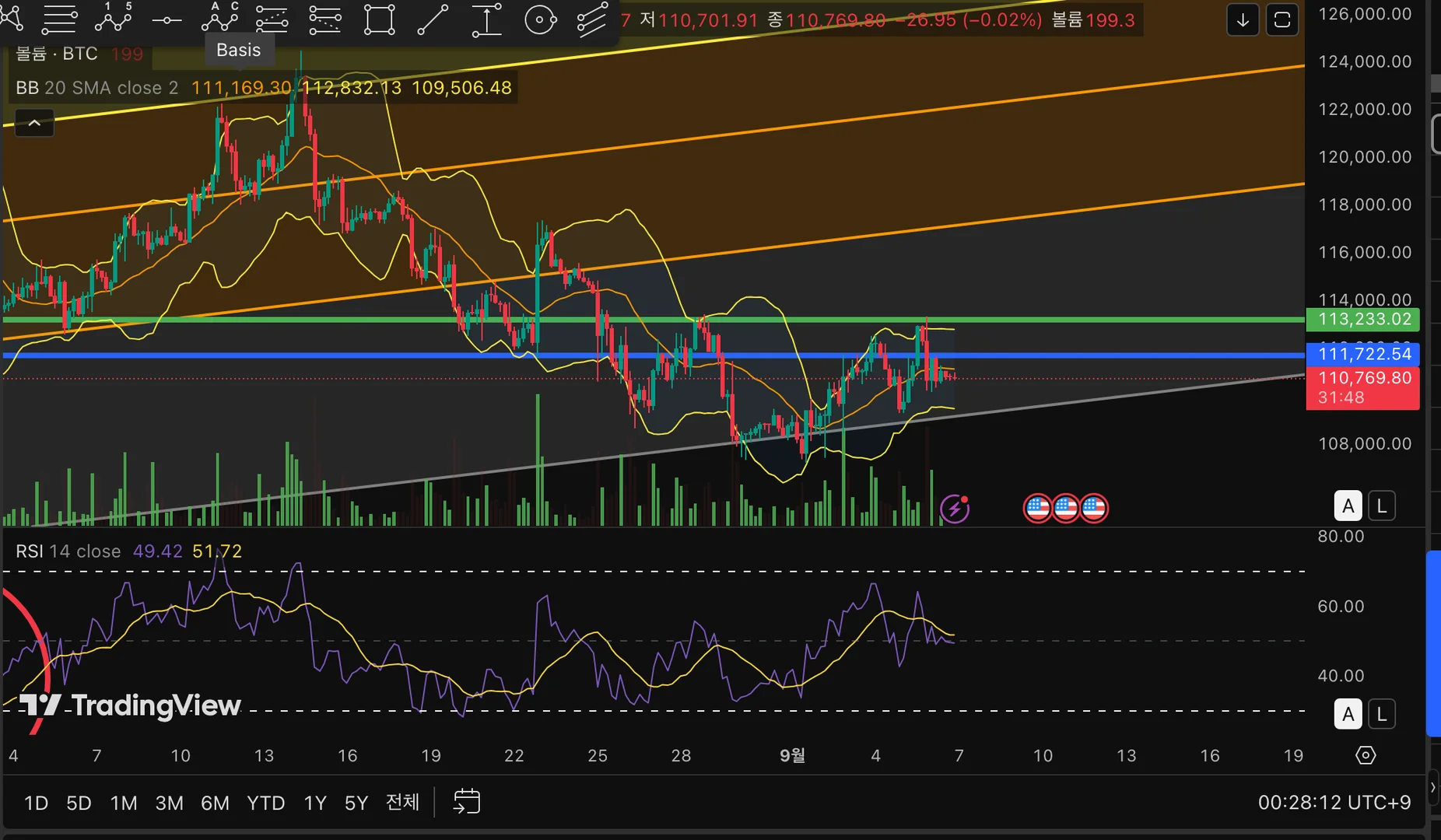
Task: Click RSI value 49.42
Action: pos(158,551)
